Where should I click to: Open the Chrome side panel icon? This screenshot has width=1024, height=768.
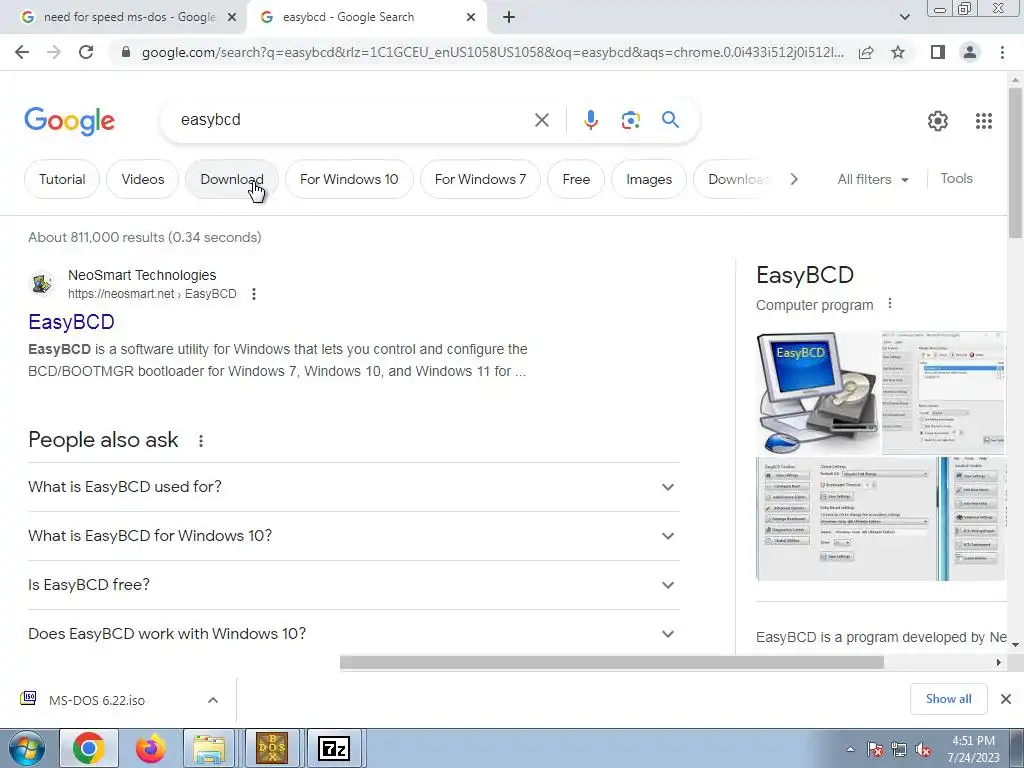[938, 52]
